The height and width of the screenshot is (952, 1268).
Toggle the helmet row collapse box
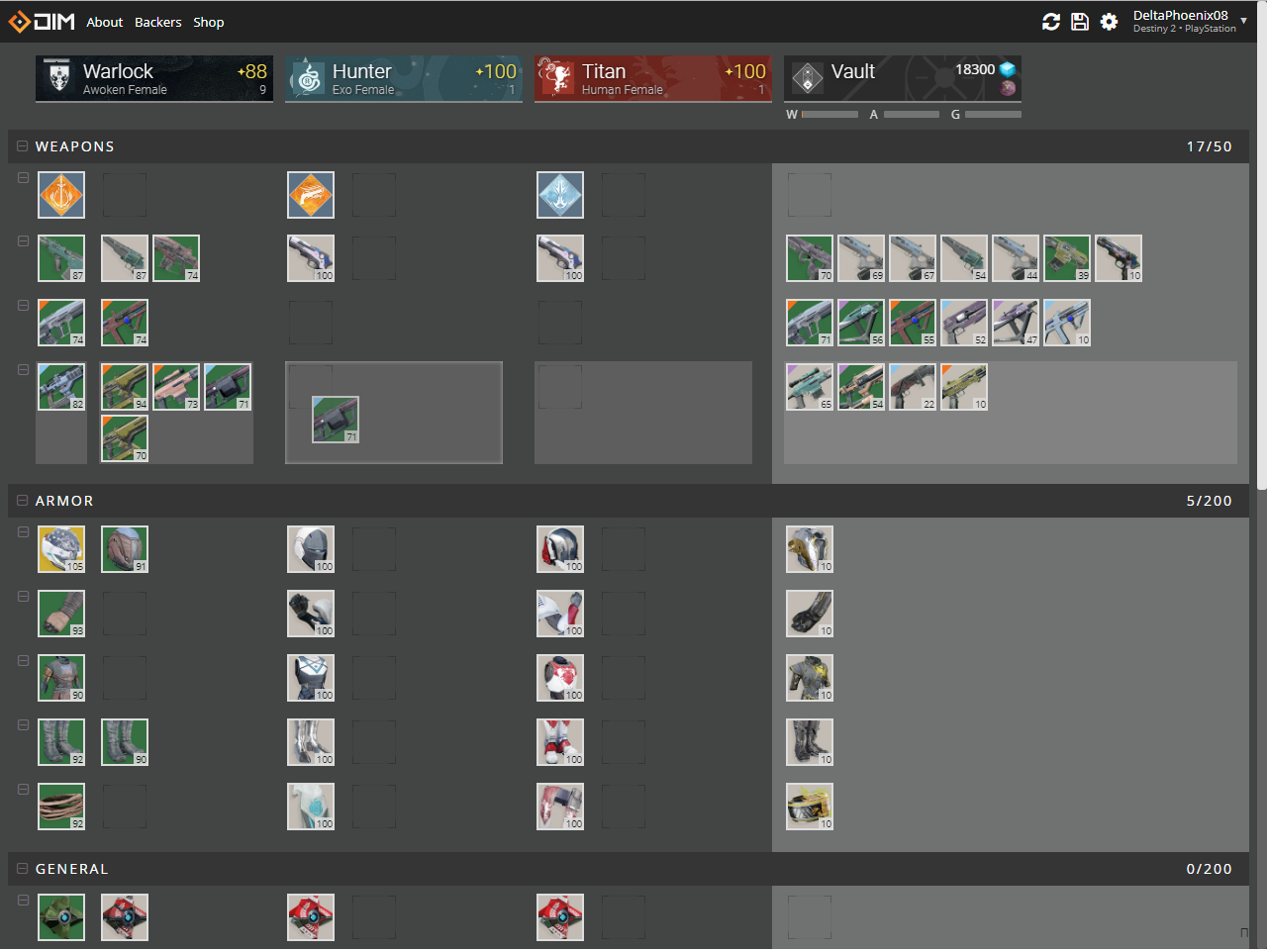[x=23, y=532]
